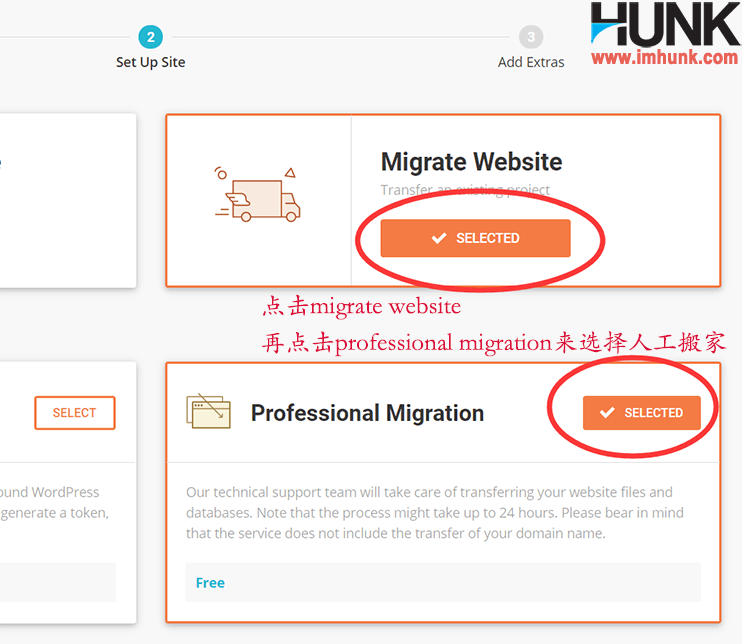This screenshot has height=644, width=742.
Task: Click step 2 circle in progress bar
Action: coord(150,37)
